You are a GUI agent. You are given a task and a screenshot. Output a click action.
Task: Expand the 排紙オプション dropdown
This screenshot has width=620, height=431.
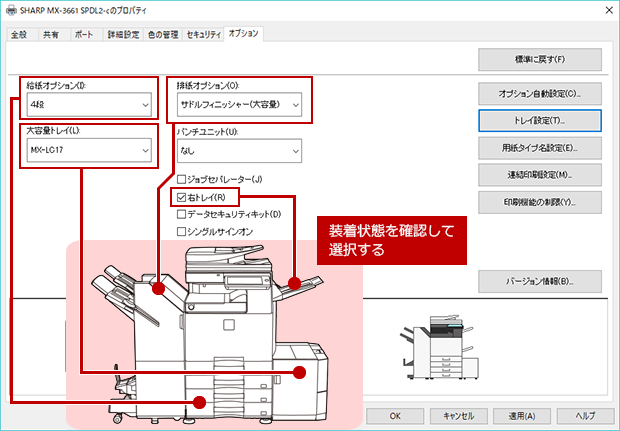pos(239,105)
